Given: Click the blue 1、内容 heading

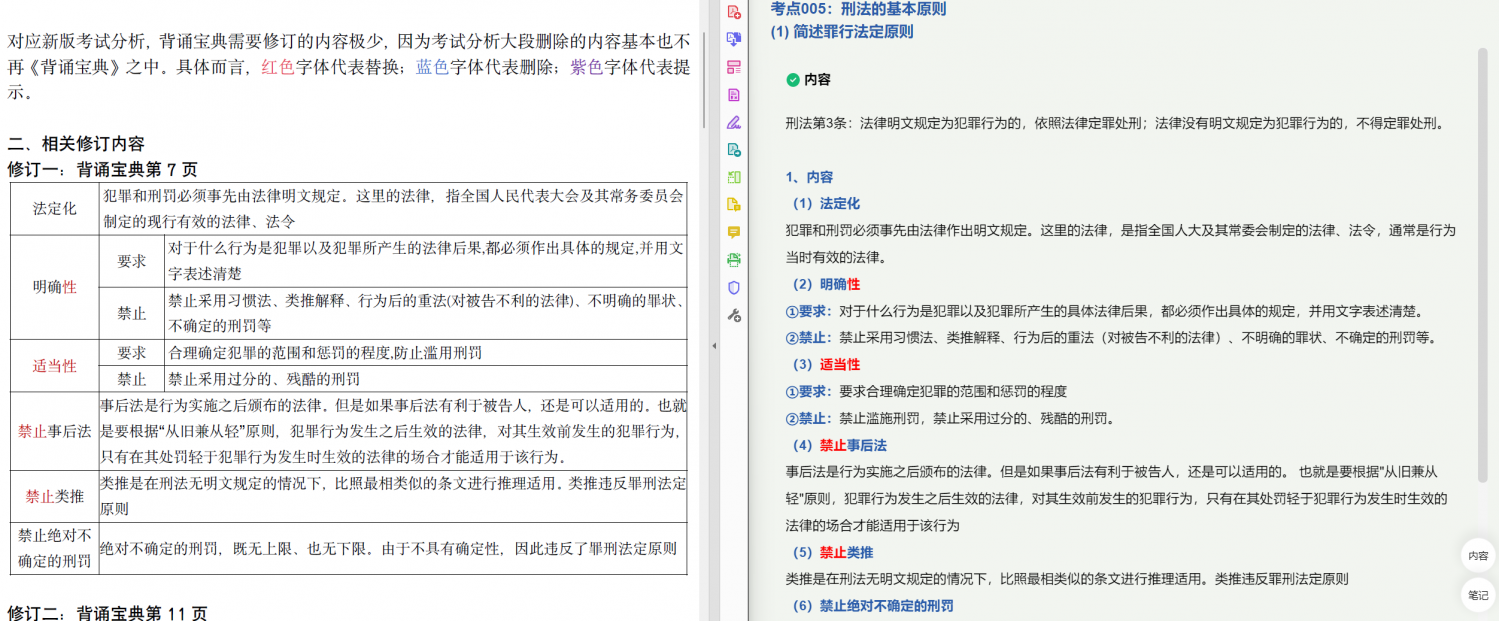Looking at the screenshot, I should (x=809, y=177).
